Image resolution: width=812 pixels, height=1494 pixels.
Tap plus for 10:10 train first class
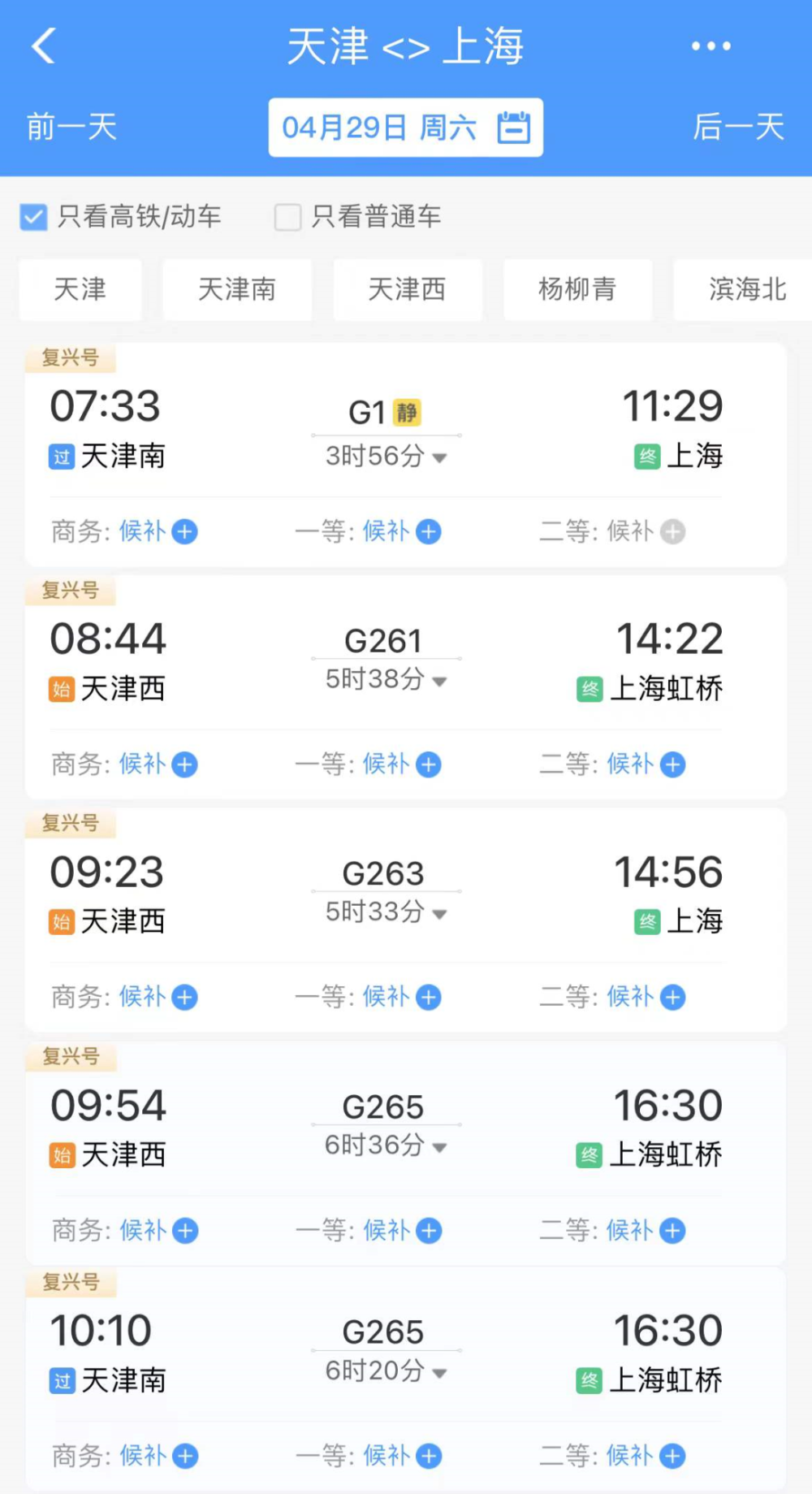429,1457
